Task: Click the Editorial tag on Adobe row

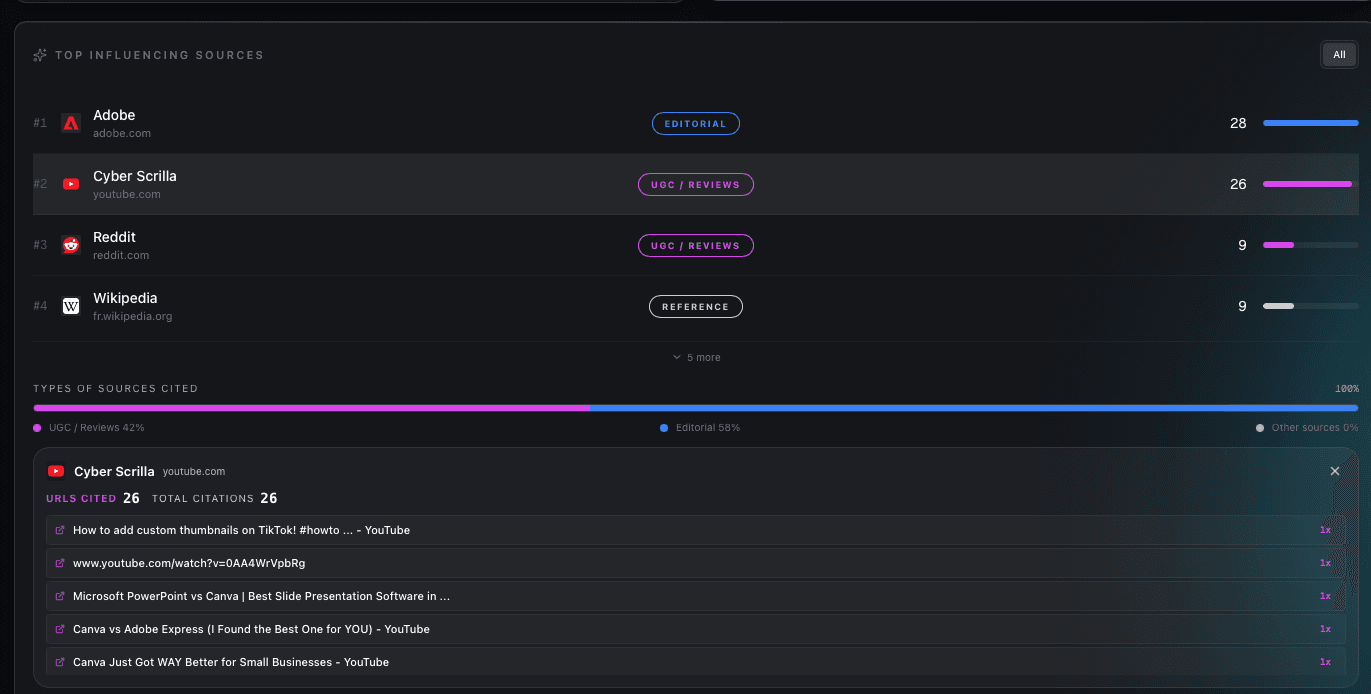Action: pyautogui.click(x=695, y=124)
